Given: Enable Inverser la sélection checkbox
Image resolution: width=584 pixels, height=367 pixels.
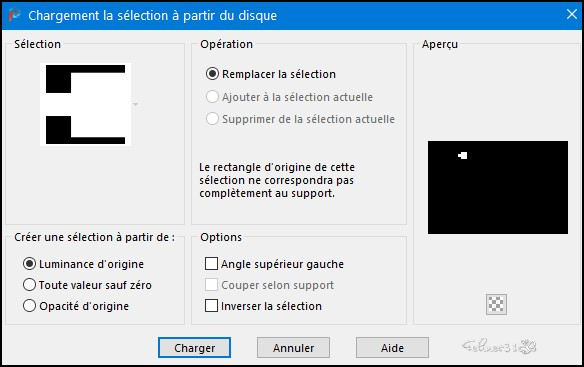Looking at the screenshot, I should [263, 306].
